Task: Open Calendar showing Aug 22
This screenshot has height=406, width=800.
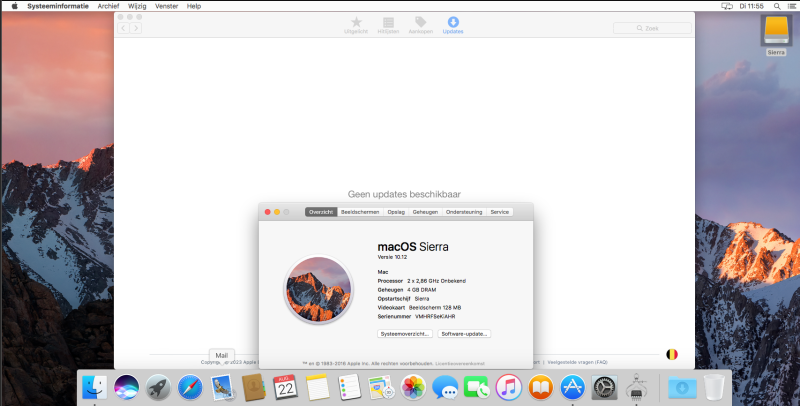Action: (x=285, y=388)
